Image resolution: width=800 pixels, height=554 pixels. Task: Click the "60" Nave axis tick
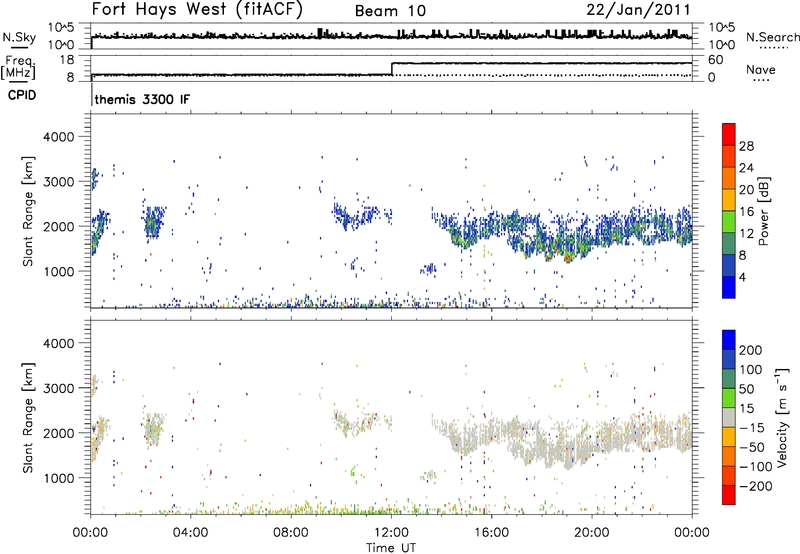[x=716, y=60]
